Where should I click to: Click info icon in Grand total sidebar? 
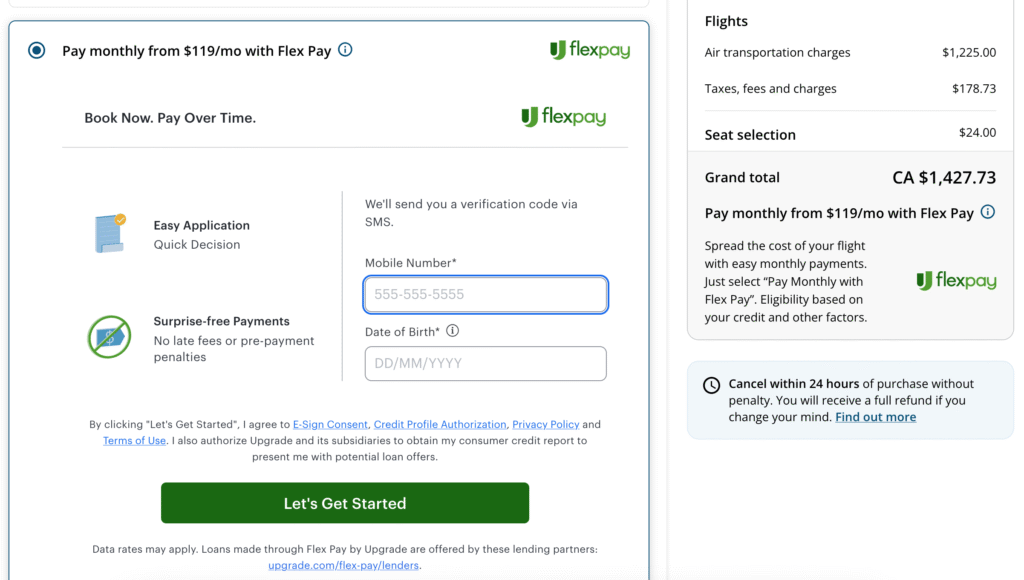pyautogui.click(x=988, y=212)
